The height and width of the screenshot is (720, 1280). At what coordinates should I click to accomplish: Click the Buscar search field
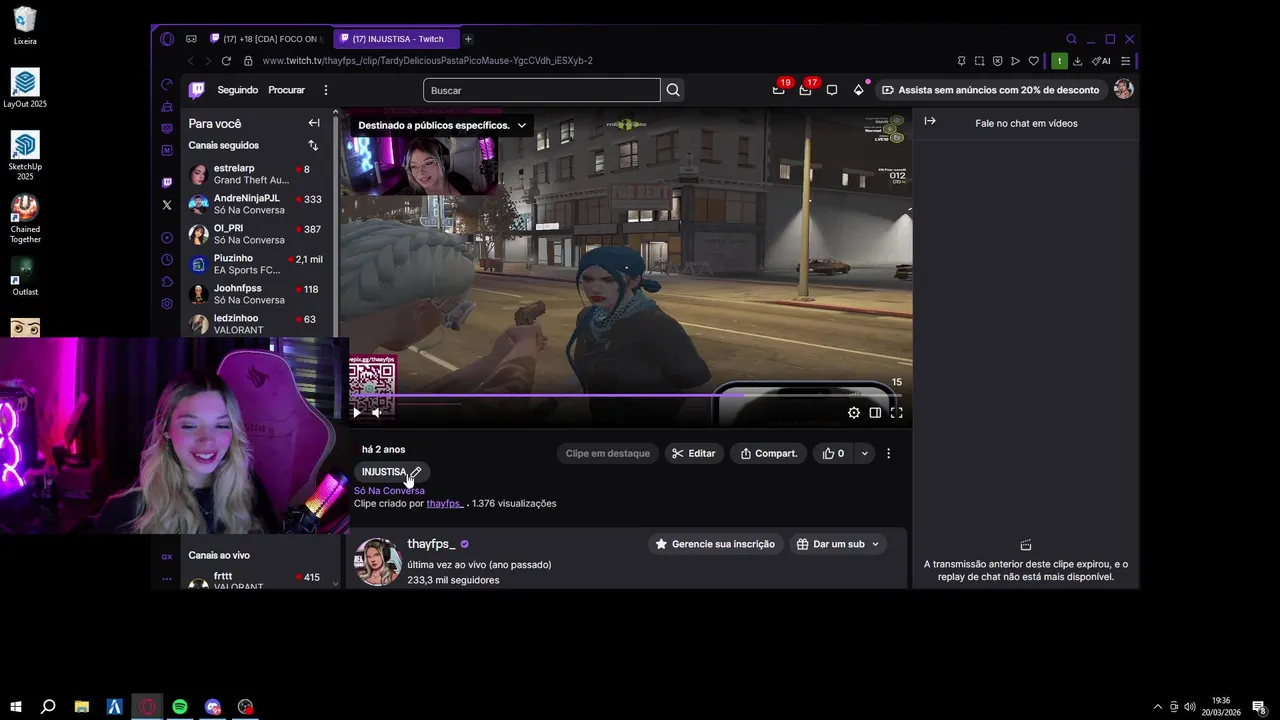click(542, 90)
